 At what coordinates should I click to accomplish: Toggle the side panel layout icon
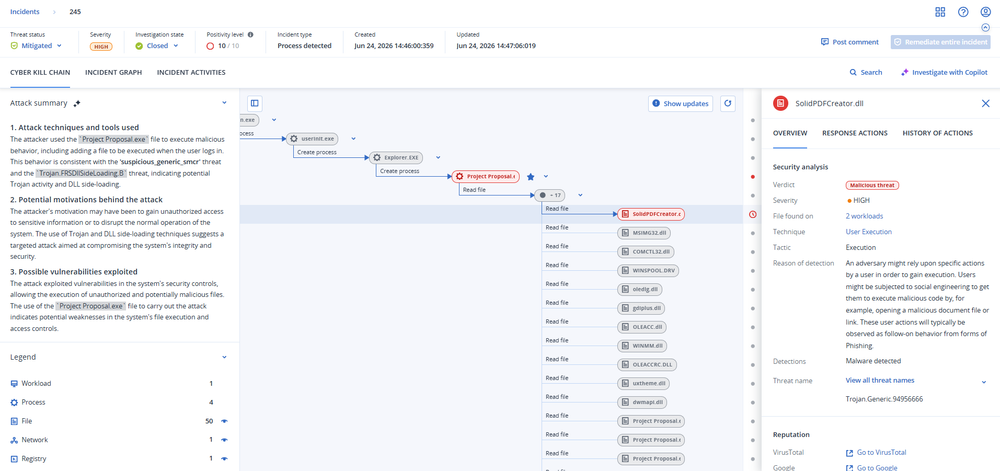(x=254, y=103)
